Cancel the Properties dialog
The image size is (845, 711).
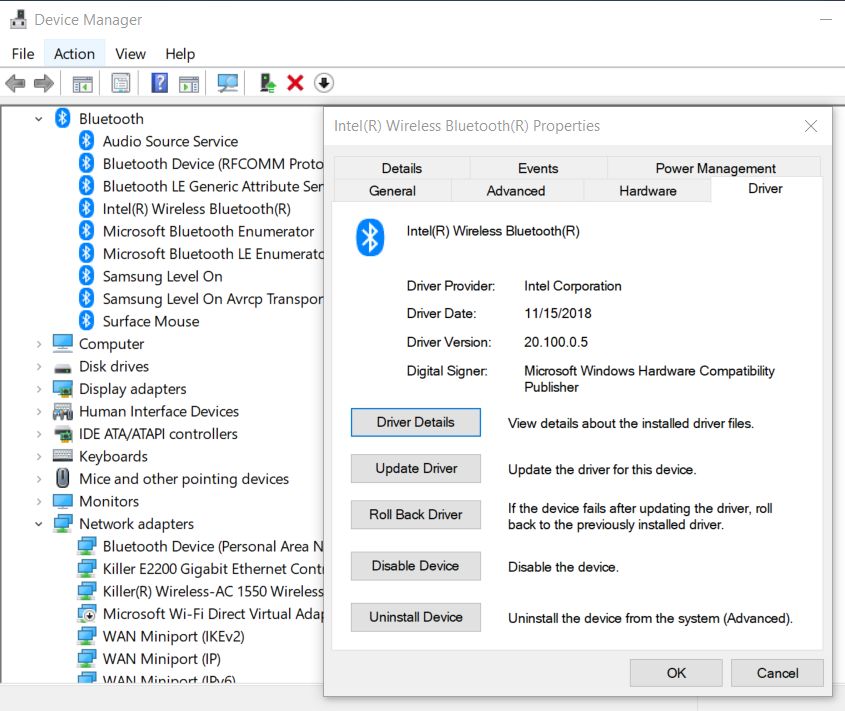click(777, 673)
